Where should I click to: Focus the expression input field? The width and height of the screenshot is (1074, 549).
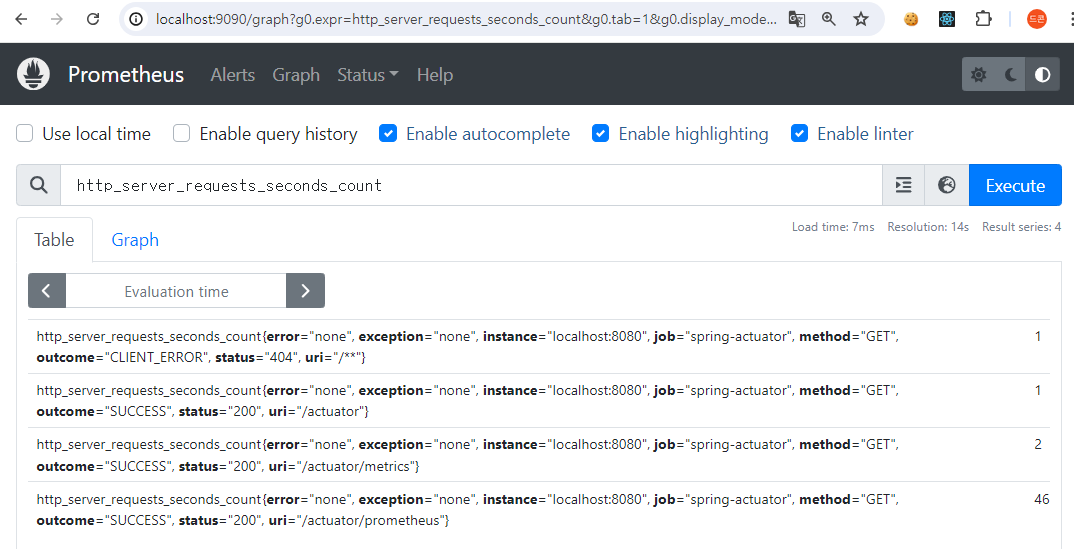click(471, 185)
